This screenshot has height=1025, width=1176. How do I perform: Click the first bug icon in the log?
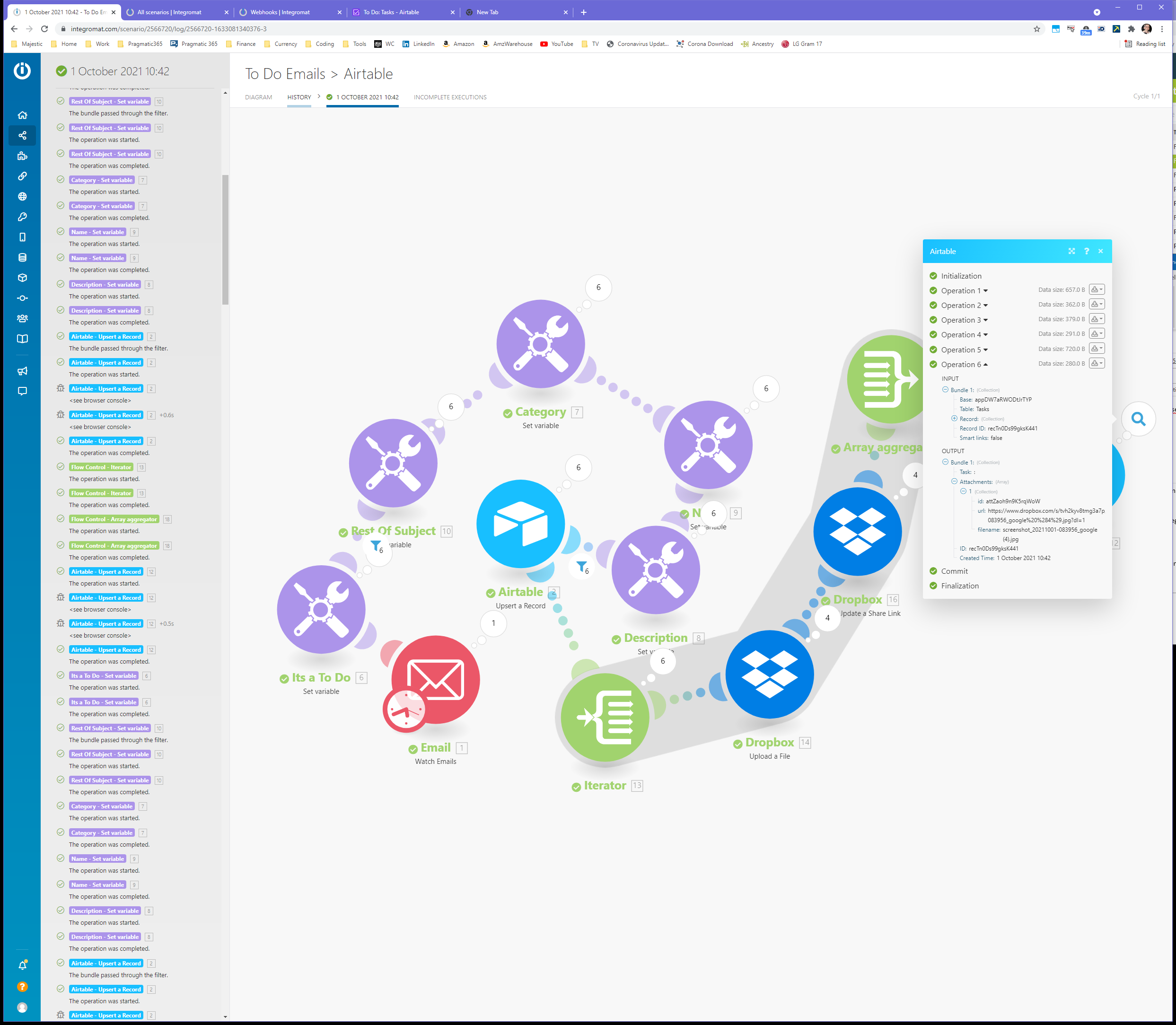click(61, 388)
